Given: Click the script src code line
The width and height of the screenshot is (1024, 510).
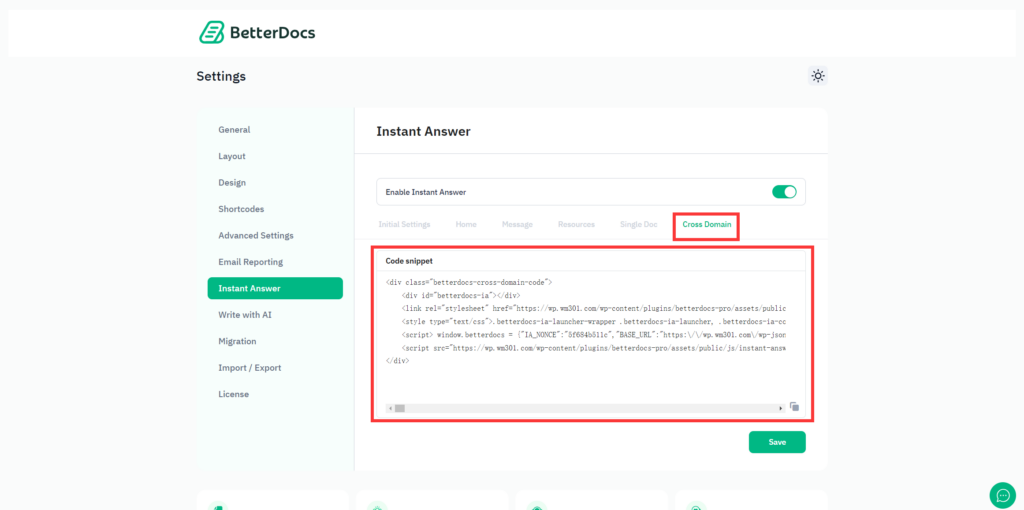Looking at the screenshot, I should 593,347.
